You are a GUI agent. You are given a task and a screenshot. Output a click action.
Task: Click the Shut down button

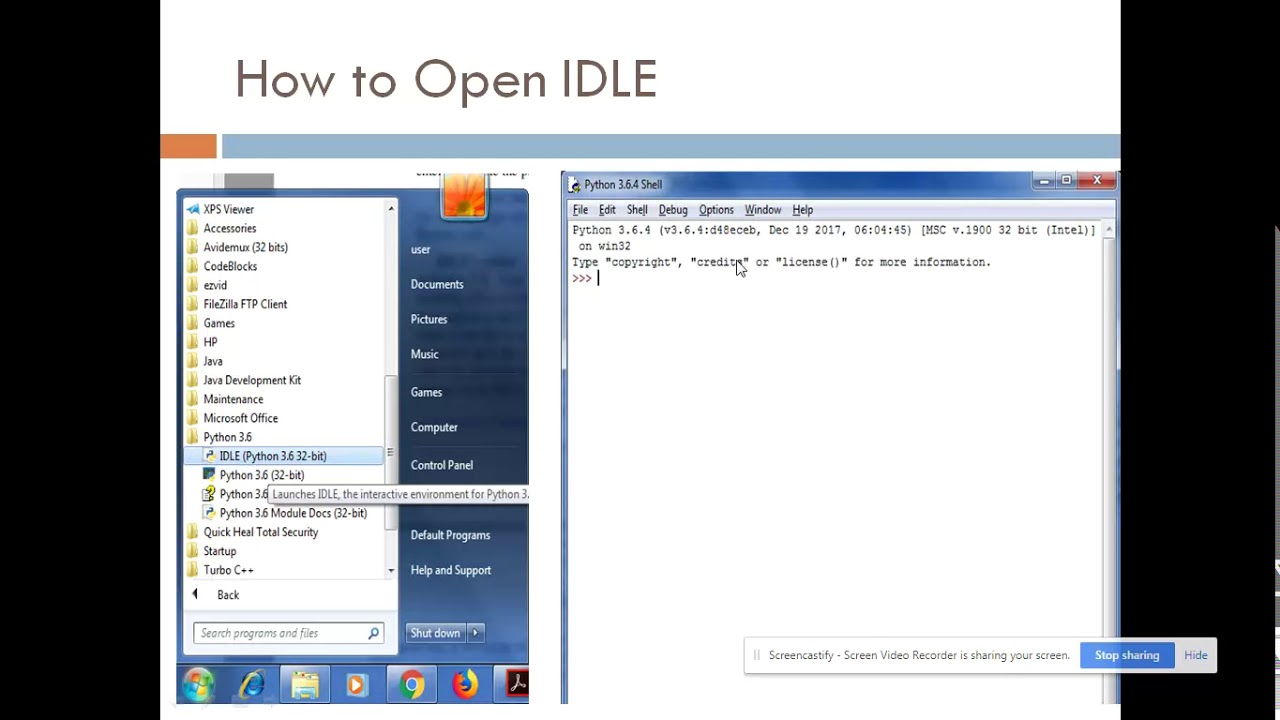[x=435, y=633]
